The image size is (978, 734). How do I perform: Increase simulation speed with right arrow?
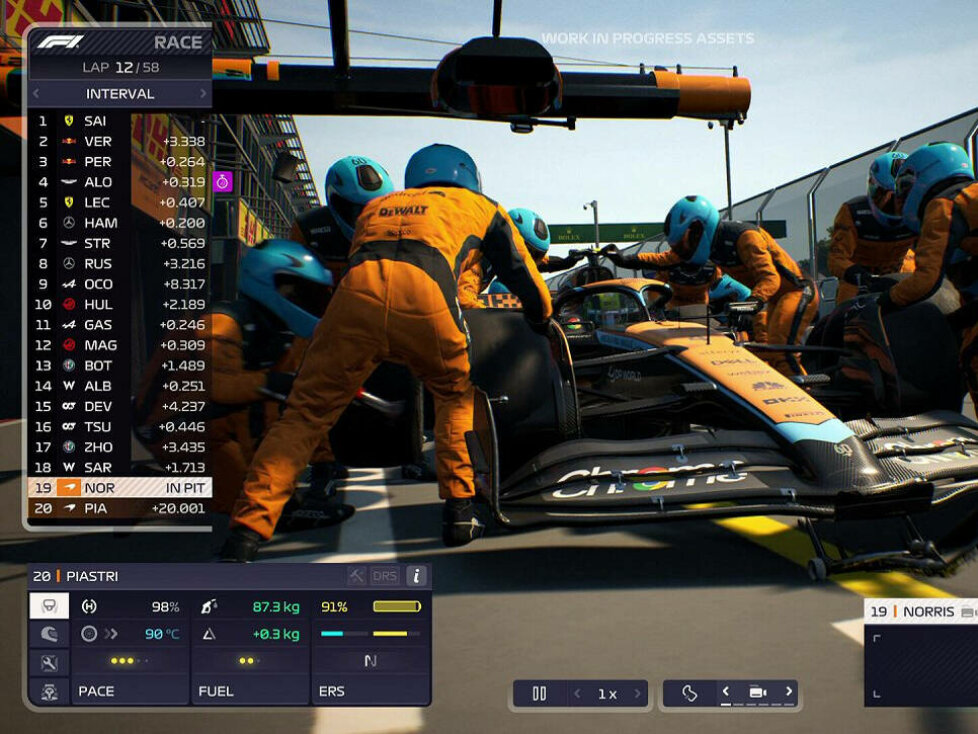(637, 693)
